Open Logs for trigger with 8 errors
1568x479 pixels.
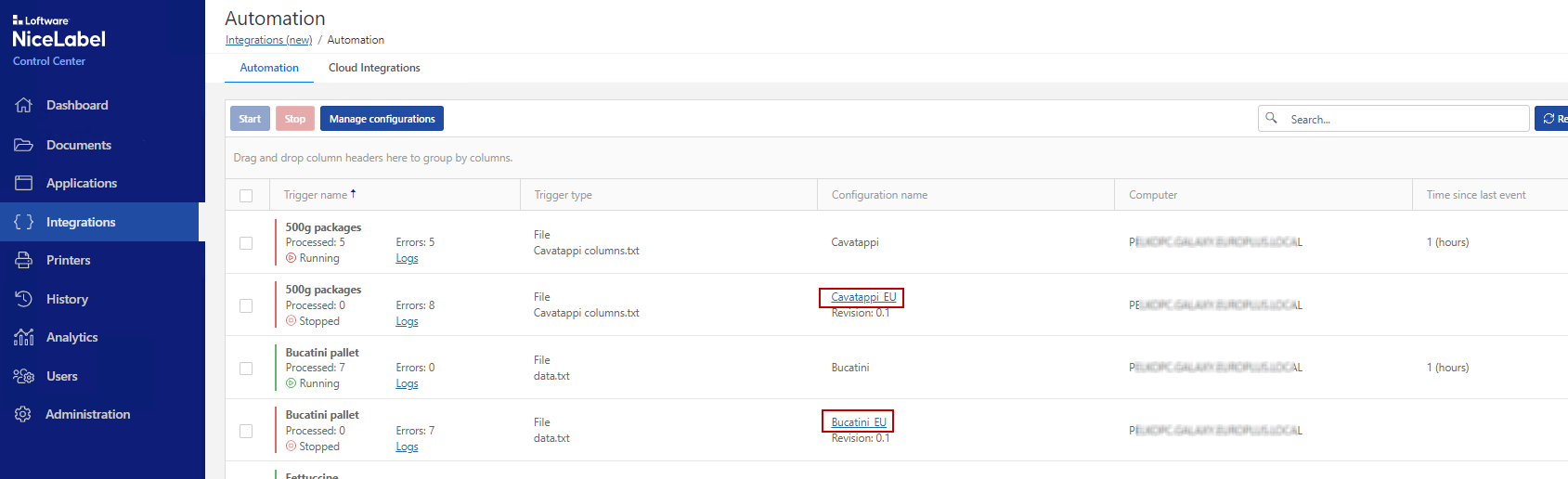click(407, 321)
